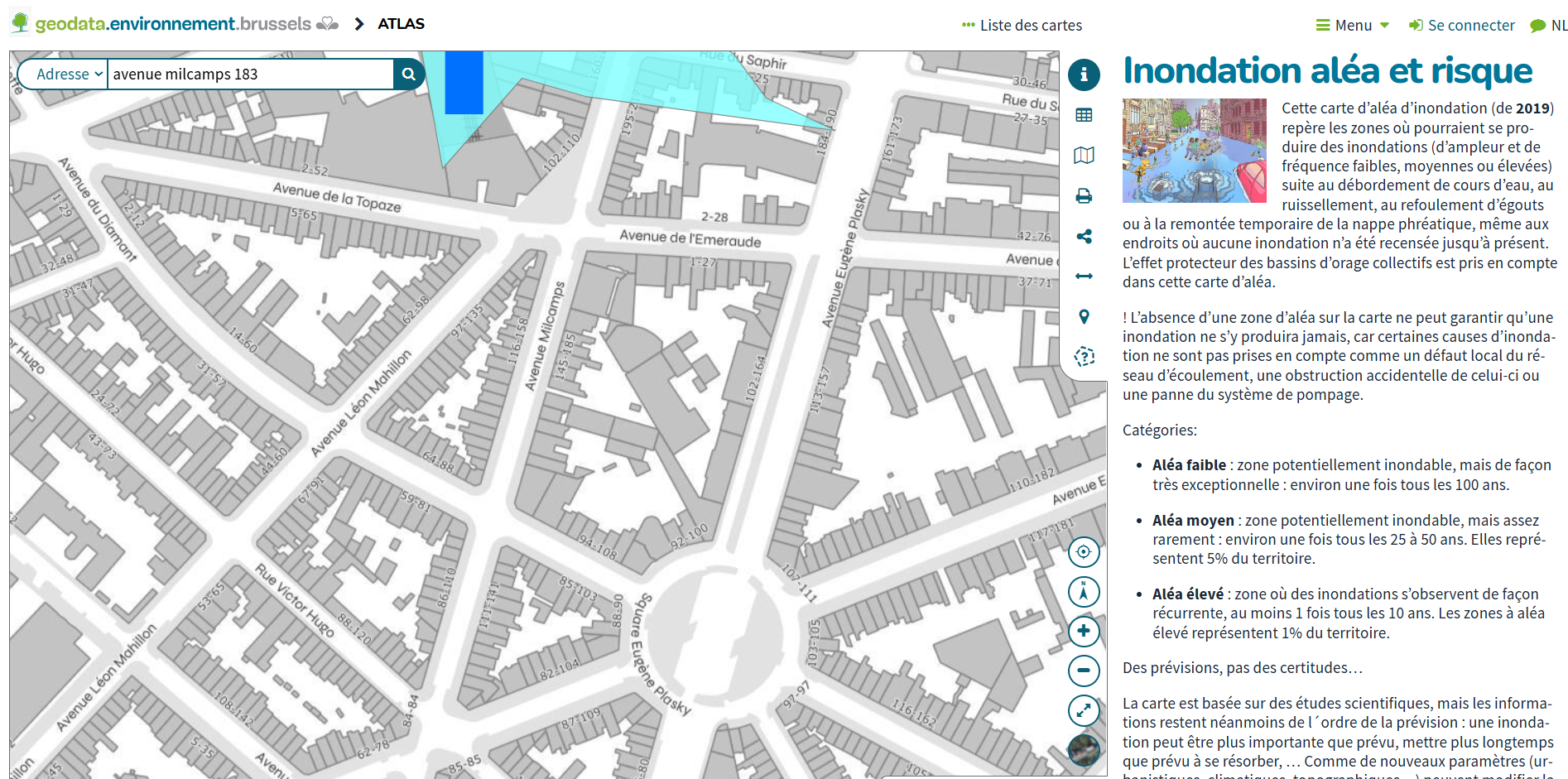
Task: Switch to aerial imagery basemap
Action: pyautogui.click(x=1084, y=750)
